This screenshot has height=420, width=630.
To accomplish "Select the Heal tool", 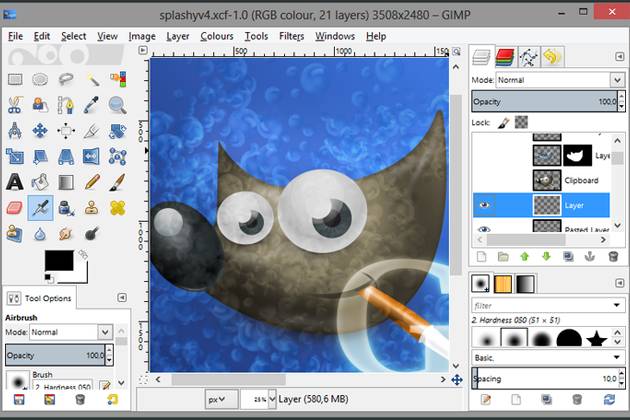I will pyautogui.click(x=117, y=208).
